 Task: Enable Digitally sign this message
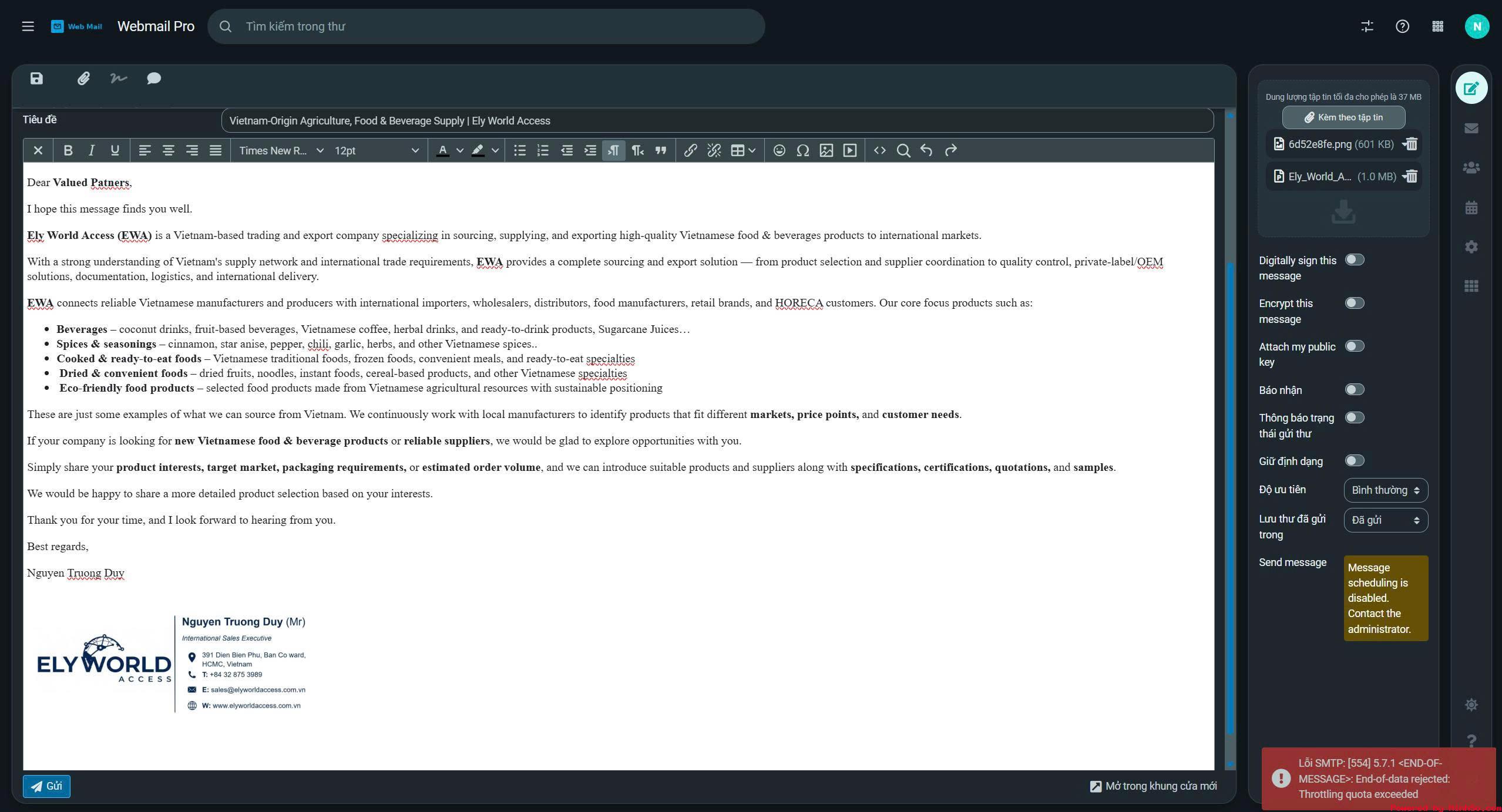tap(1355, 260)
